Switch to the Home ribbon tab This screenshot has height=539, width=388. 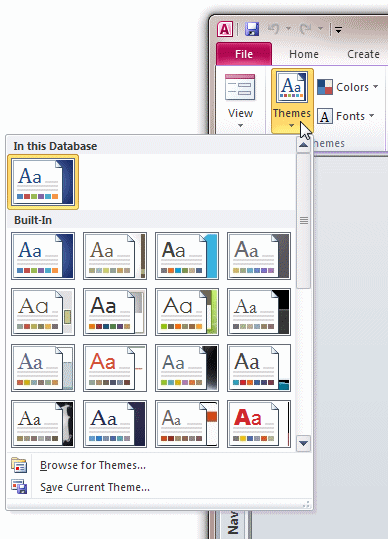click(304, 54)
